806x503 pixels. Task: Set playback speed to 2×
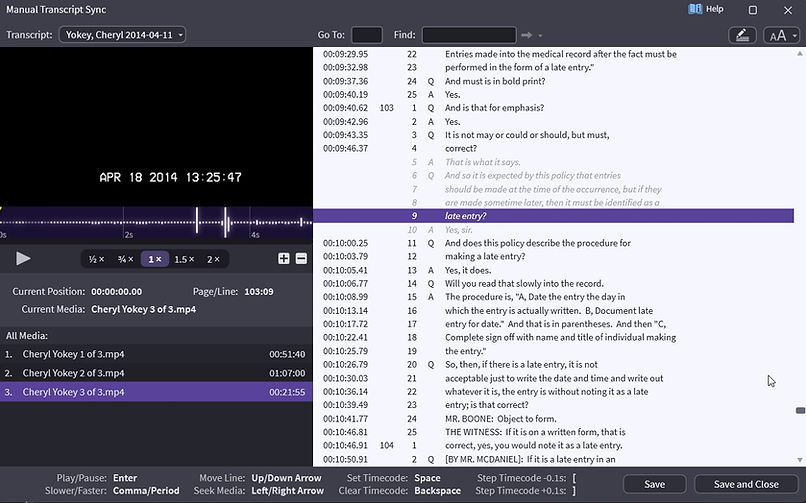click(213, 259)
